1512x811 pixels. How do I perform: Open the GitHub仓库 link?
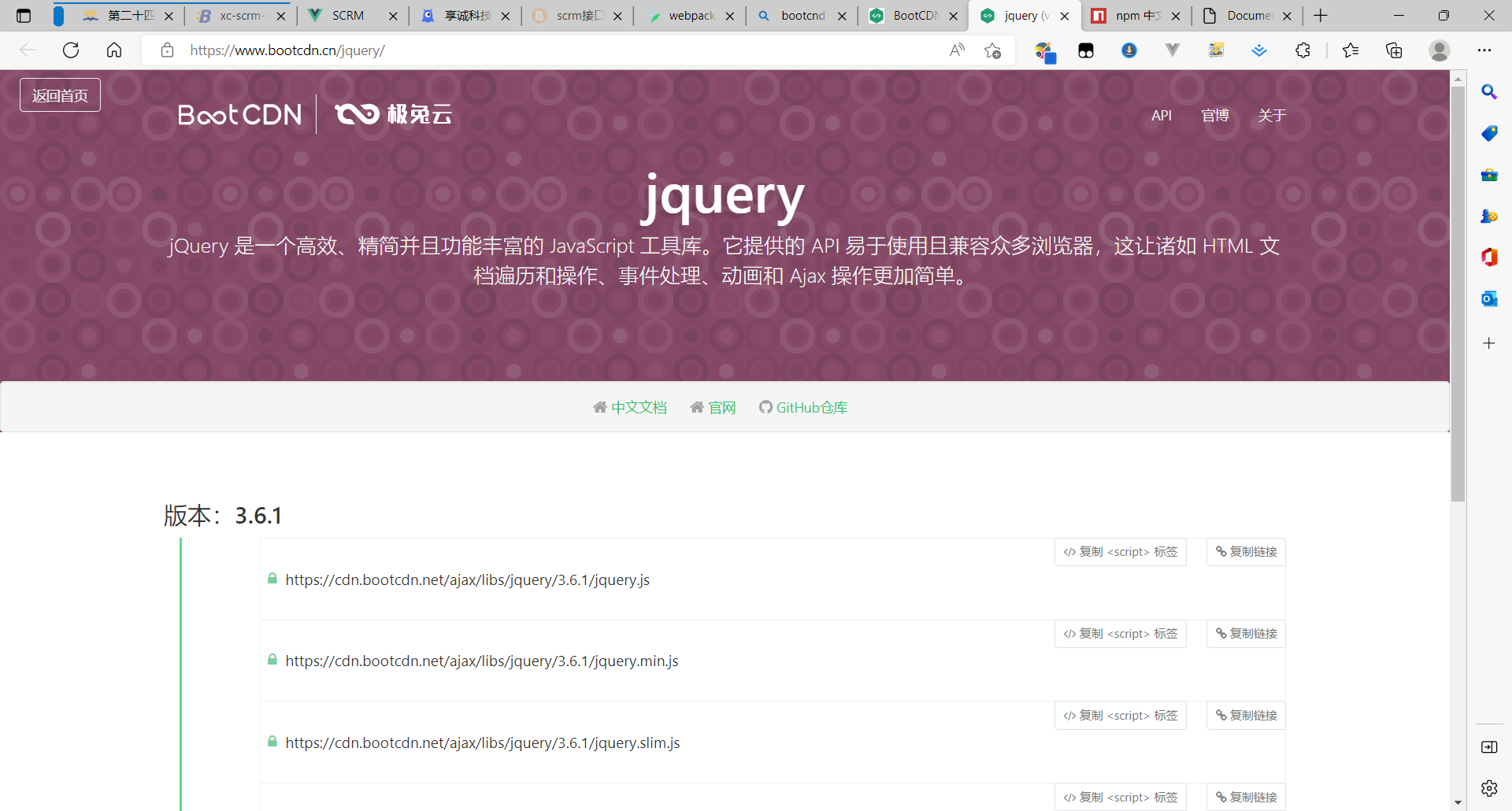[x=803, y=407]
